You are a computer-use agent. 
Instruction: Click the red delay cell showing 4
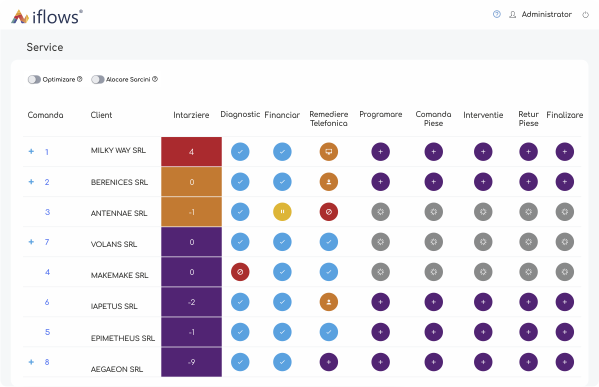click(191, 152)
